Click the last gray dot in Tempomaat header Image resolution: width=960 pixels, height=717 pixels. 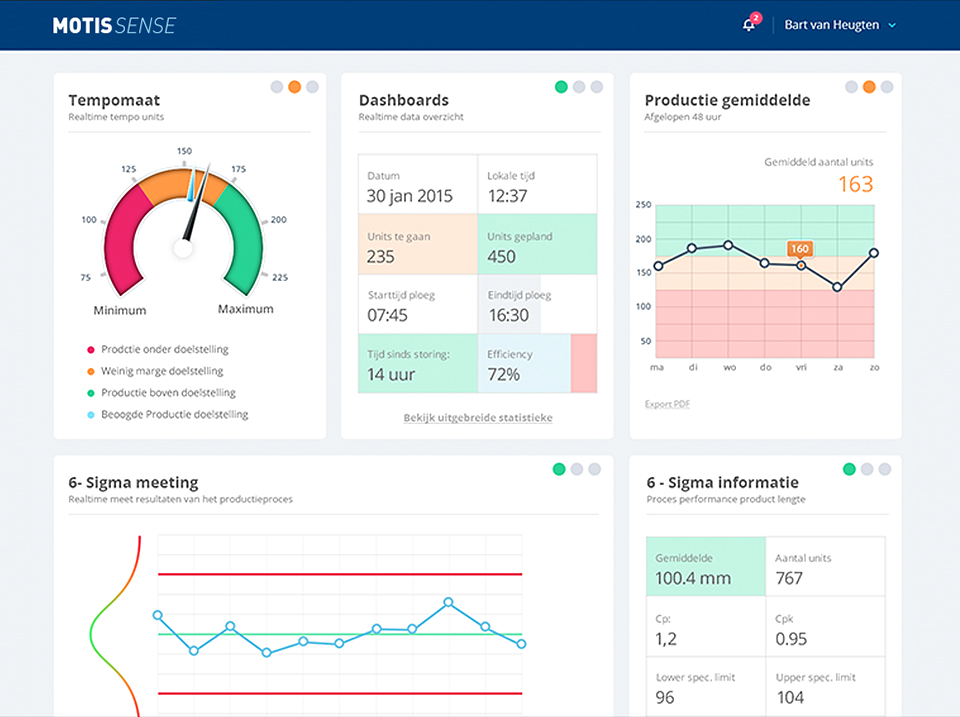point(312,87)
